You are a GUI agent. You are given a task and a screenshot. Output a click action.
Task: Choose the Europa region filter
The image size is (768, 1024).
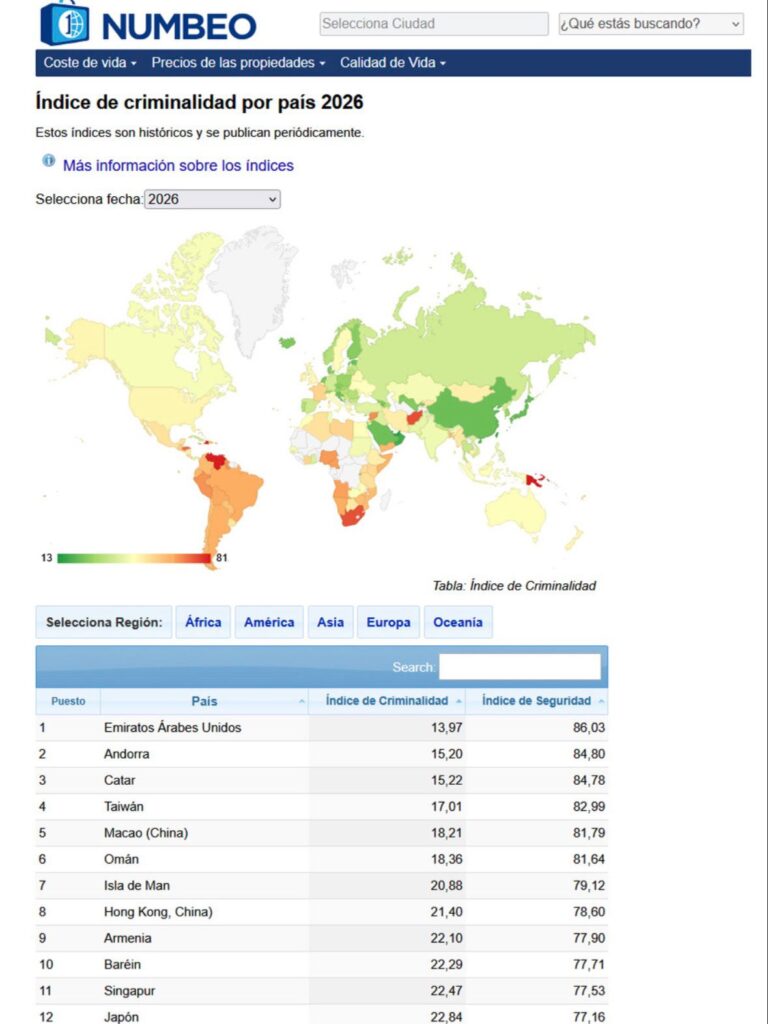(388, 622)
